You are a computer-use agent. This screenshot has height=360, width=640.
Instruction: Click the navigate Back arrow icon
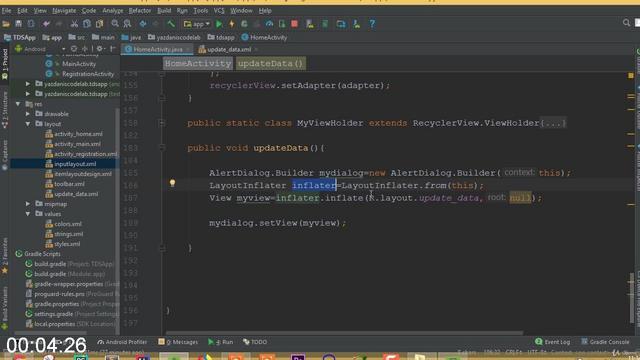pos(143,24)
